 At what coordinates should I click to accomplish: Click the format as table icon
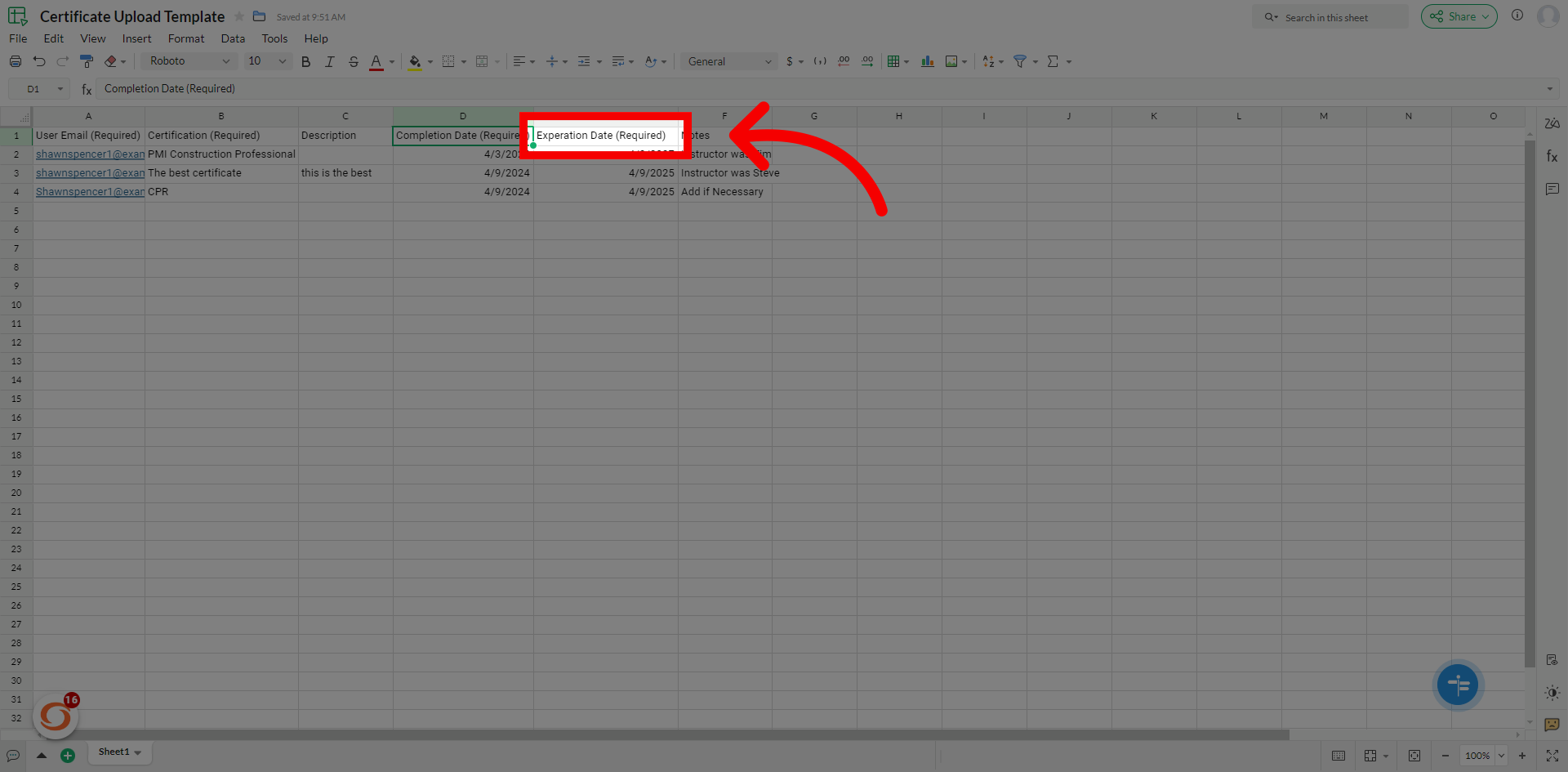point(893,61)
